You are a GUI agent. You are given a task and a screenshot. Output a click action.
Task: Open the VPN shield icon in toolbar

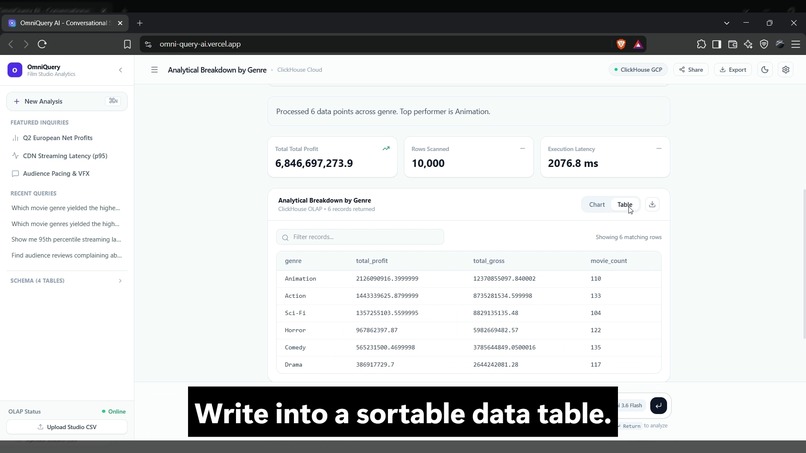coord(764,44)
